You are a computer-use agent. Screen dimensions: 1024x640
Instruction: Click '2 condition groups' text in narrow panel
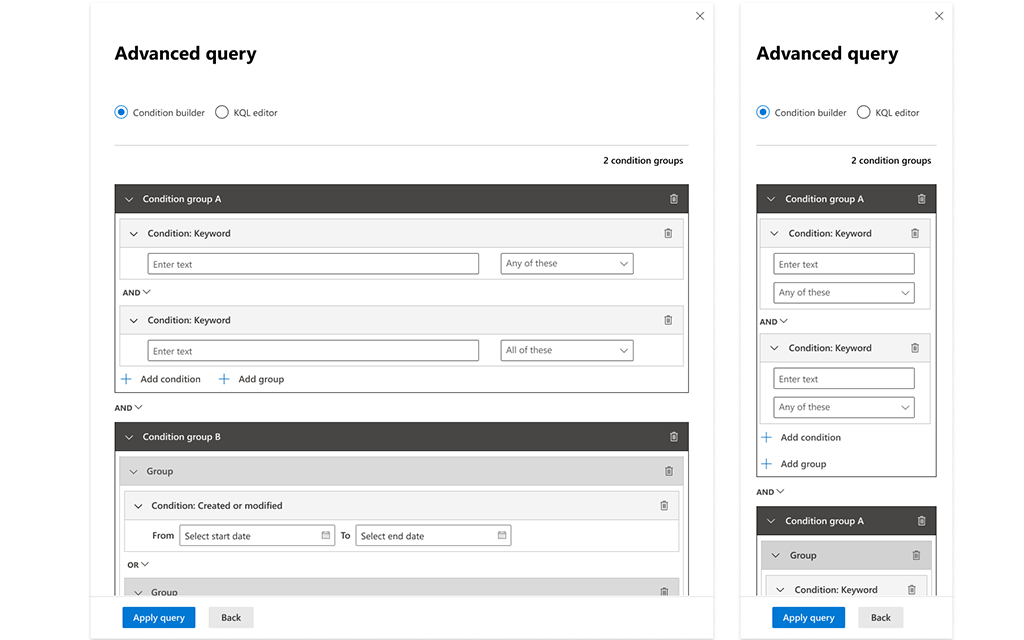coord(891,161)
